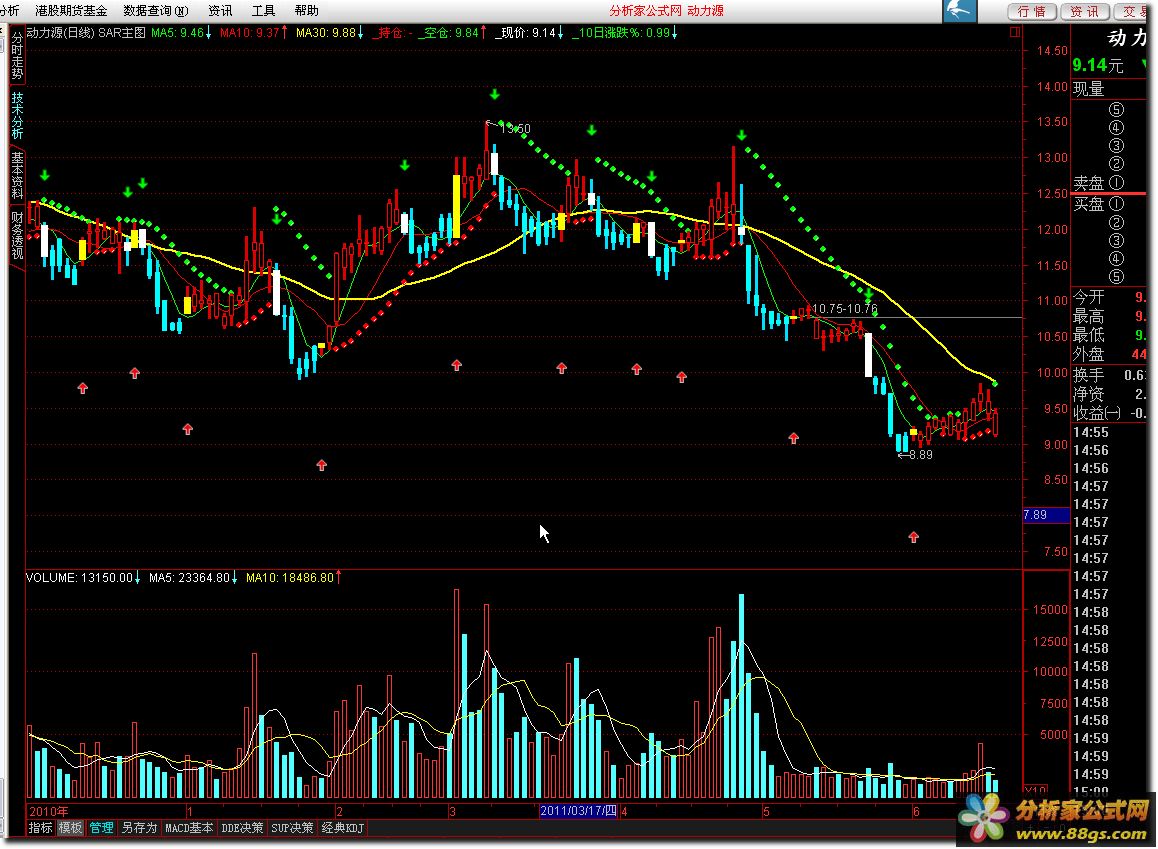Click the 9.14元 current price in quote panel
The image size is (1158, 849).
coord(1098,65)
